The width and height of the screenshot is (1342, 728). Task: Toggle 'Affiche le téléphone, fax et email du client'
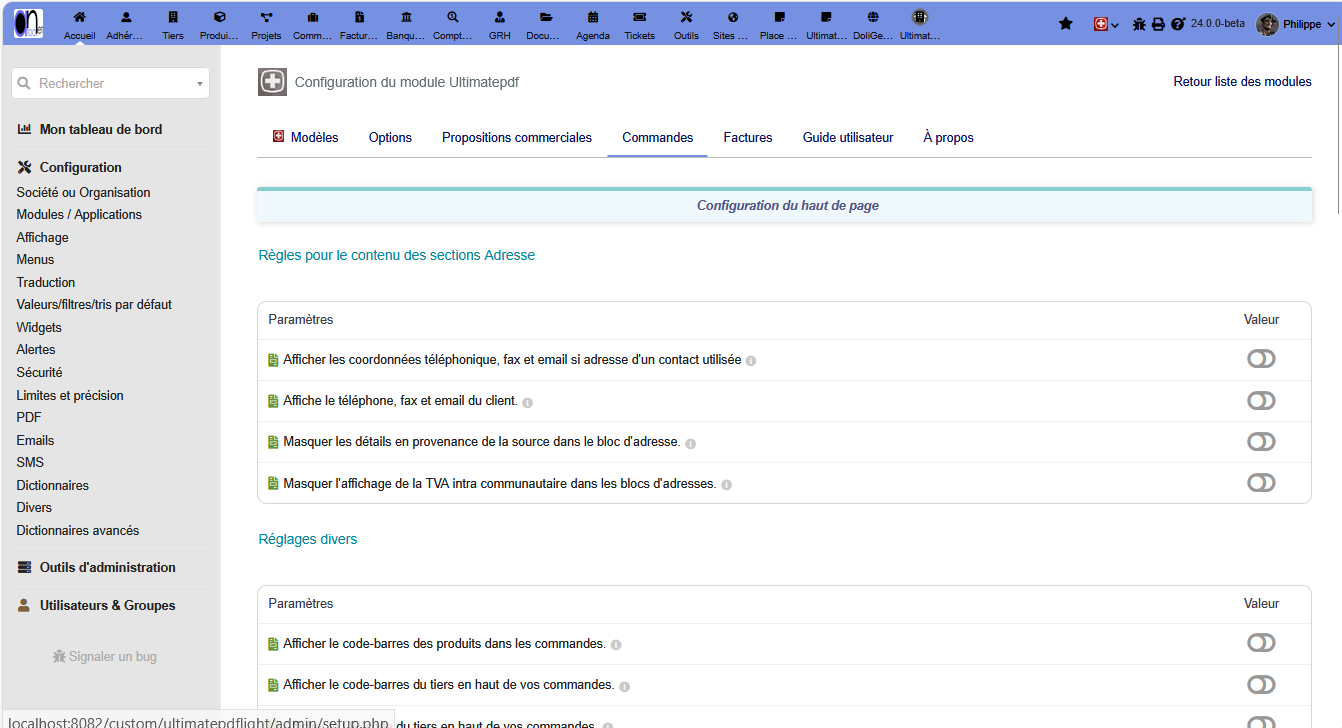tap(1261, 400)
